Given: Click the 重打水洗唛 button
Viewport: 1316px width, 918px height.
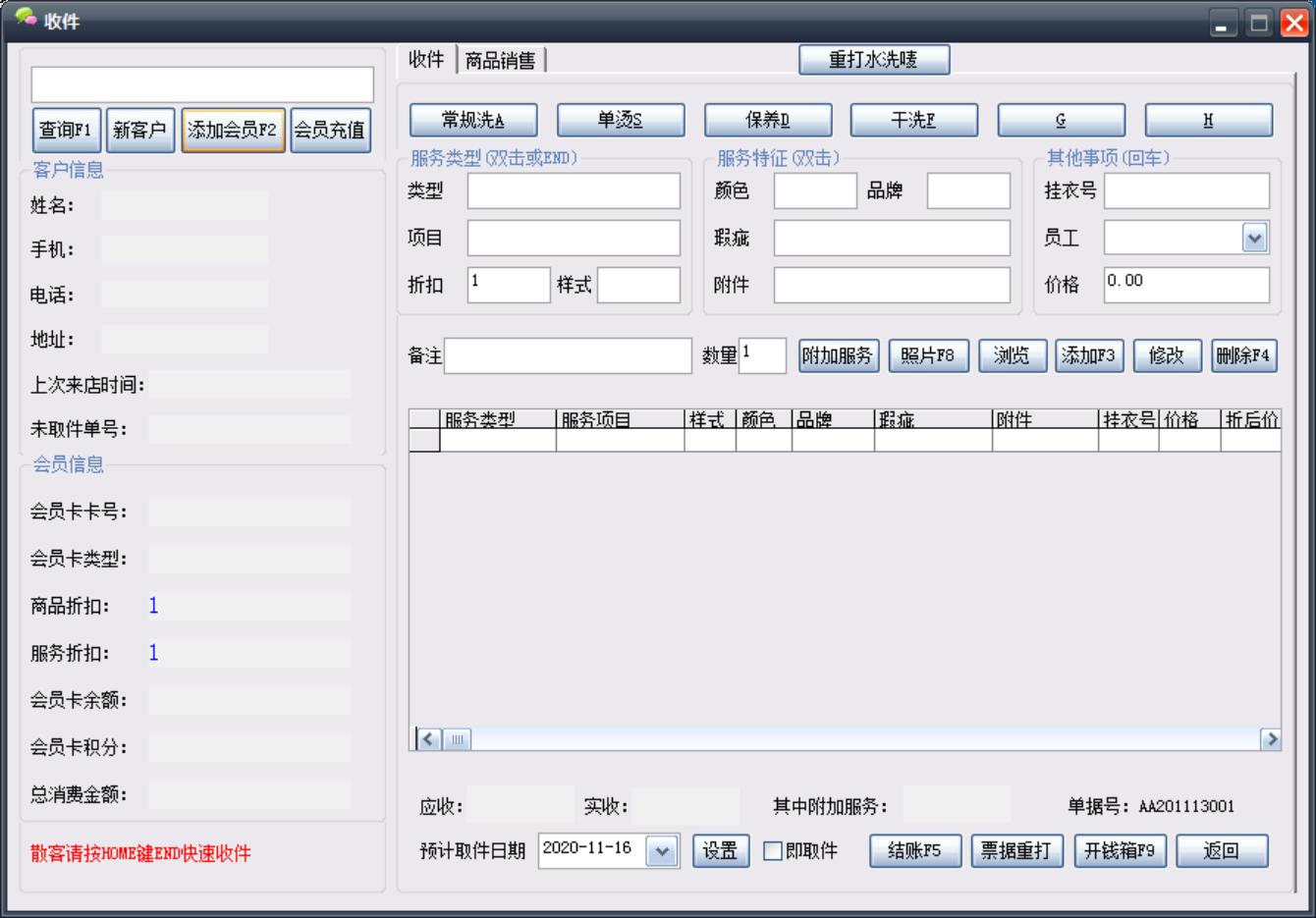Looking at the screenshot, I should 874,60.
